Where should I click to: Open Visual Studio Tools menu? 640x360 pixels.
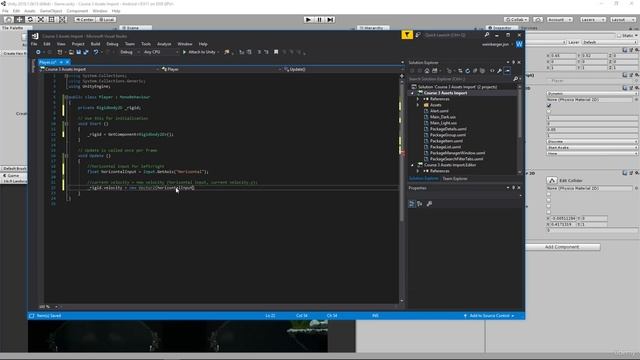[x=146, y=44]
